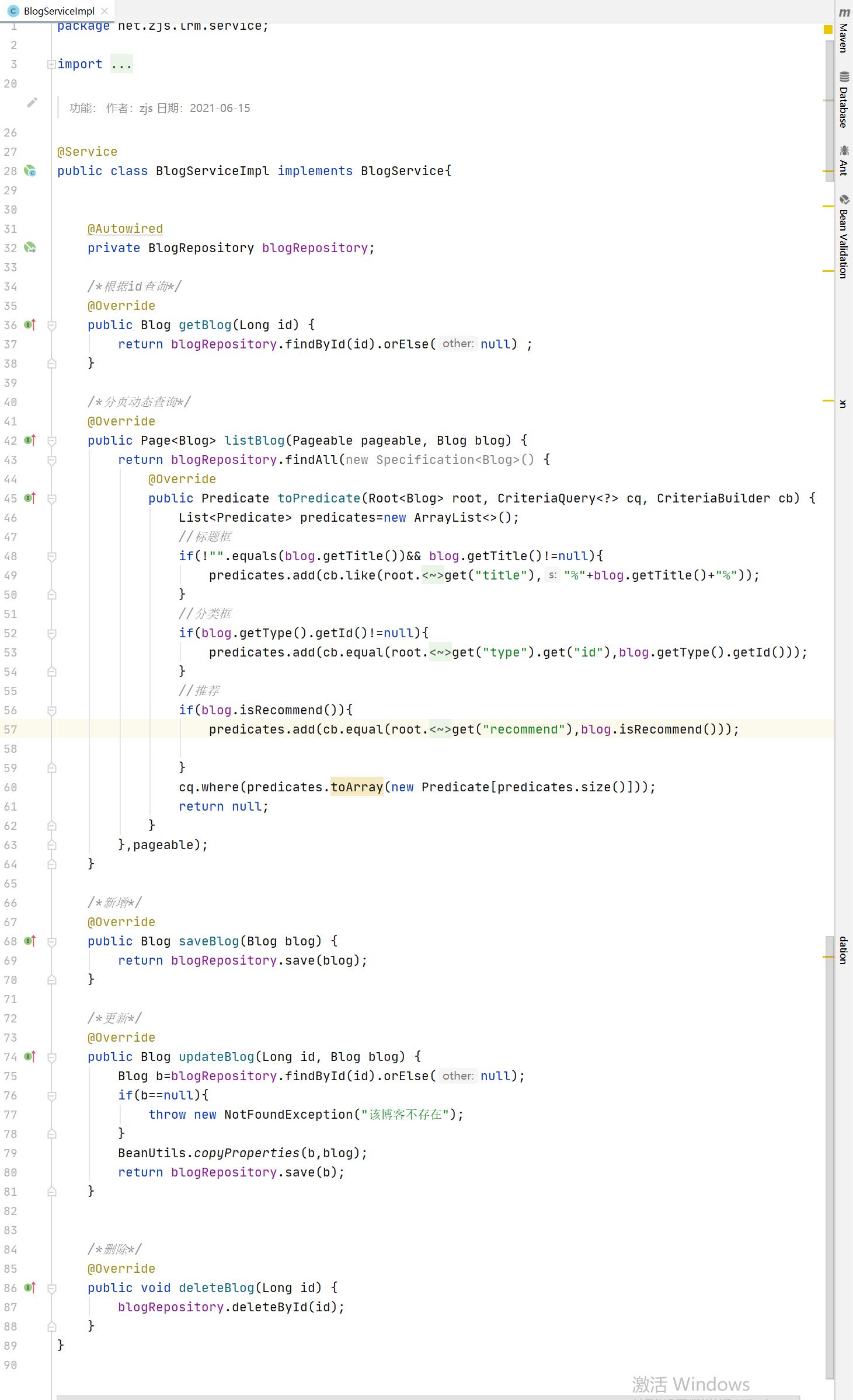This screenshot has width=853, height=1400.
Task: Click the folded generic <~> on line 49
Action: click(433, 575)
